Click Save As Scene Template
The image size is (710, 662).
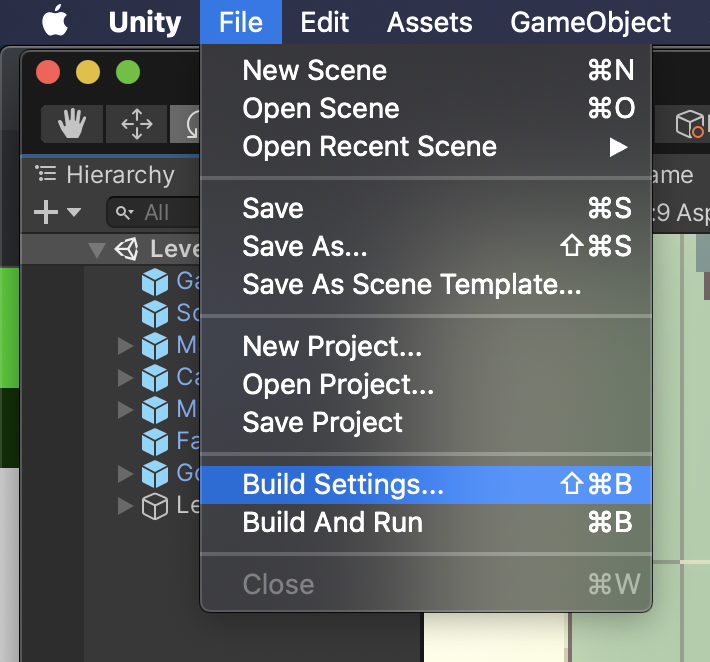click(411, 285)
